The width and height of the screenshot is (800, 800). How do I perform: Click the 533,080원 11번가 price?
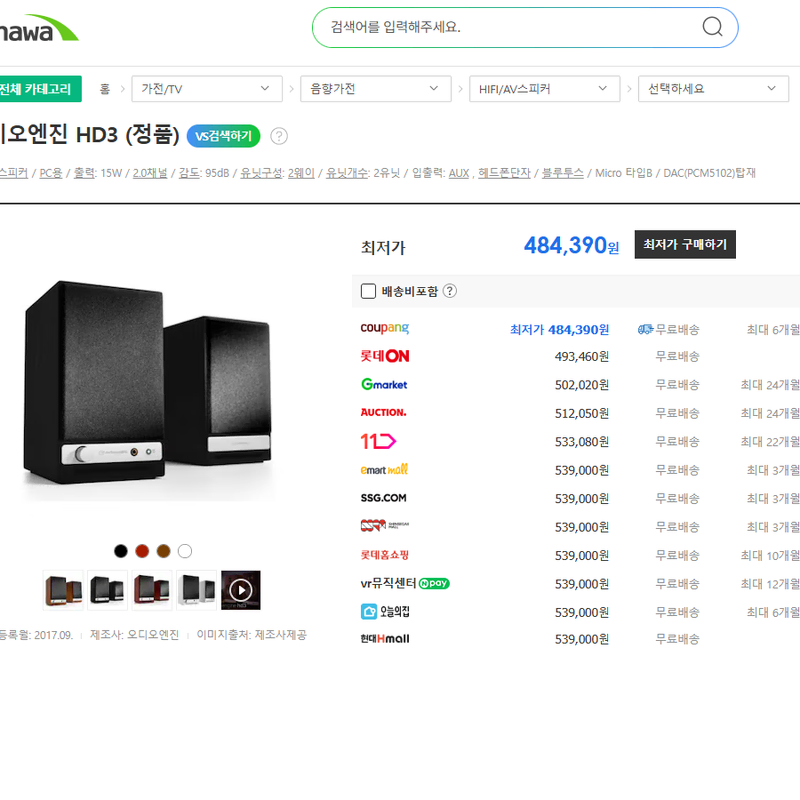click(582, 441)
